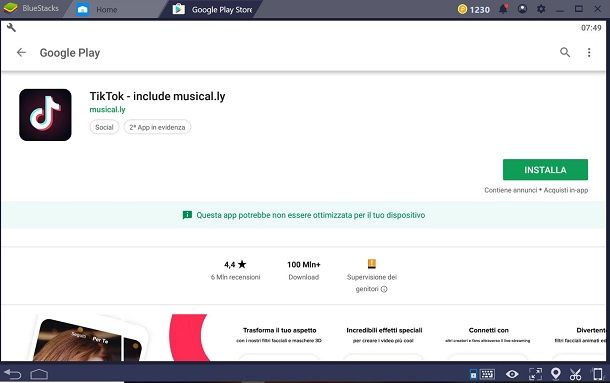610x383 pixels.
Task: Click the BlueStacks account profile icon
Action: coord(522,9)
